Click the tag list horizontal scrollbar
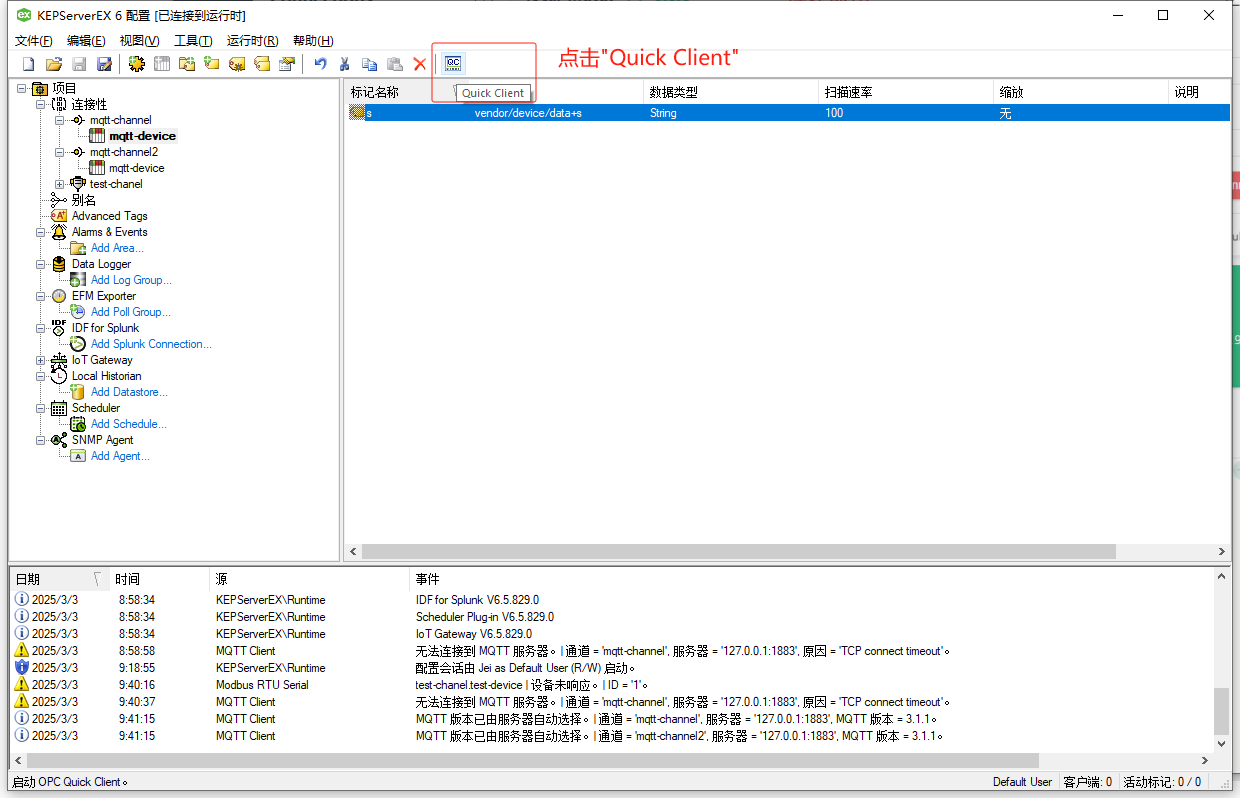The width and height of the screenshot is (1240, 798). click(x=737, y=551)
